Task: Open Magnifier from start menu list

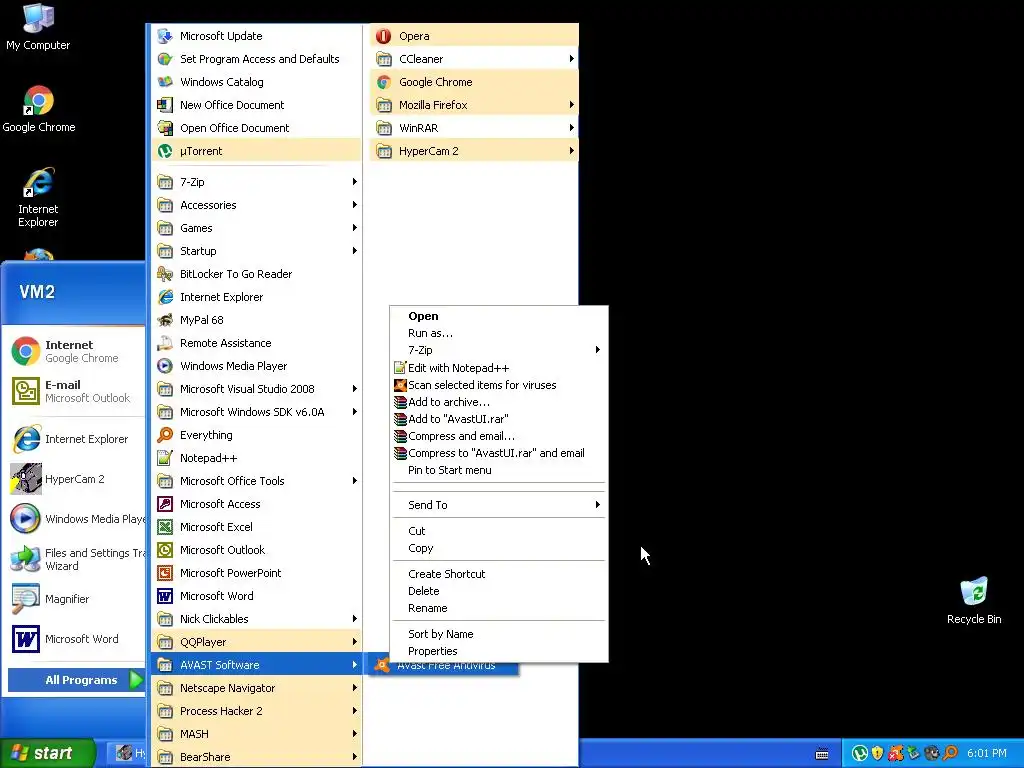Action: coord(74,599)
